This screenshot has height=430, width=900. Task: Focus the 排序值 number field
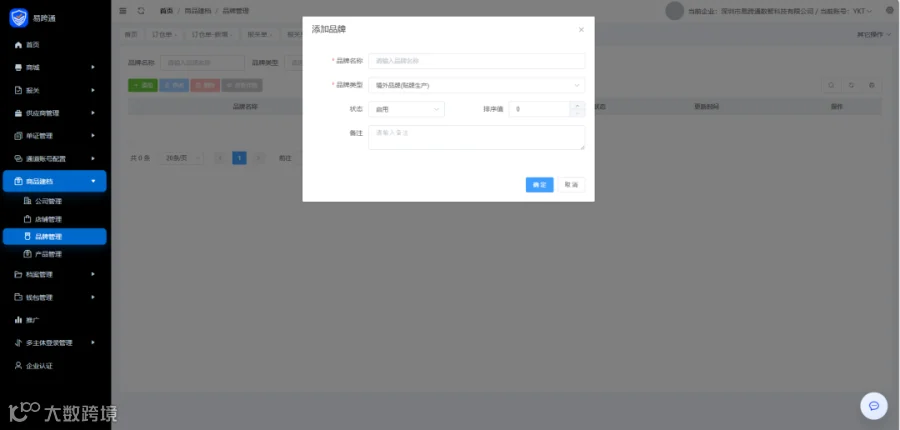click(540, 109)
